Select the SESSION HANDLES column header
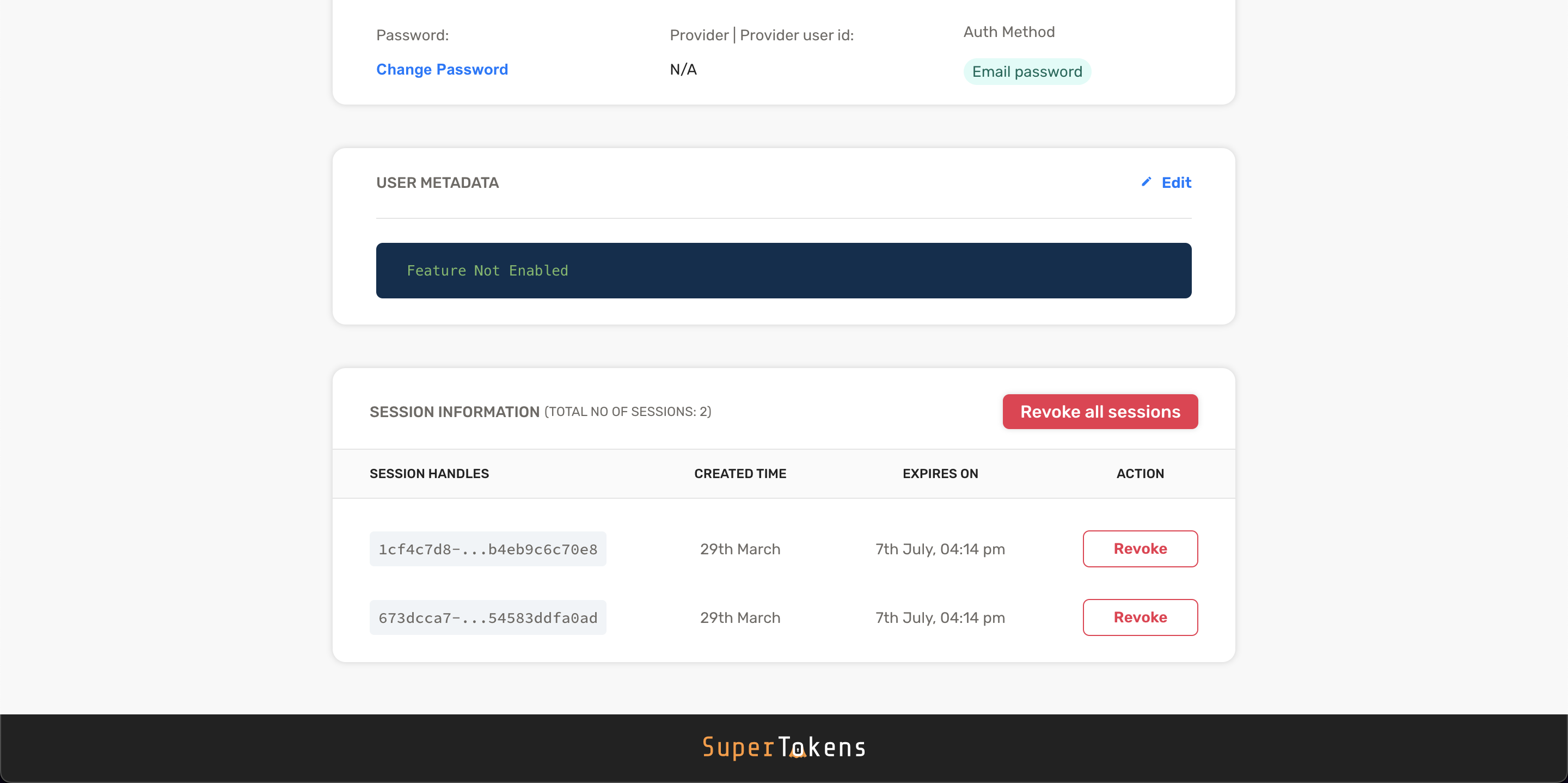This screenshot has height=783, width=1568. click(x=429, y=473)
